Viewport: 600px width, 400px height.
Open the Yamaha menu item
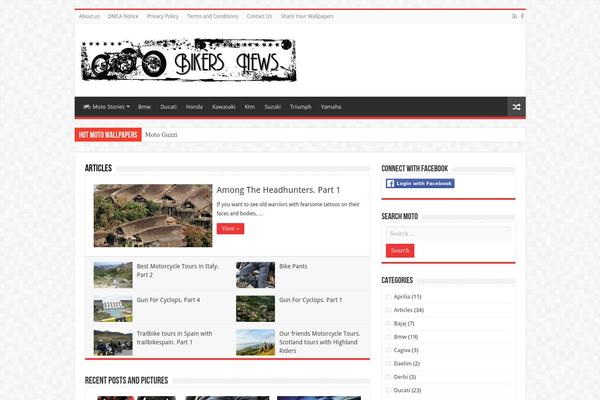331,107
